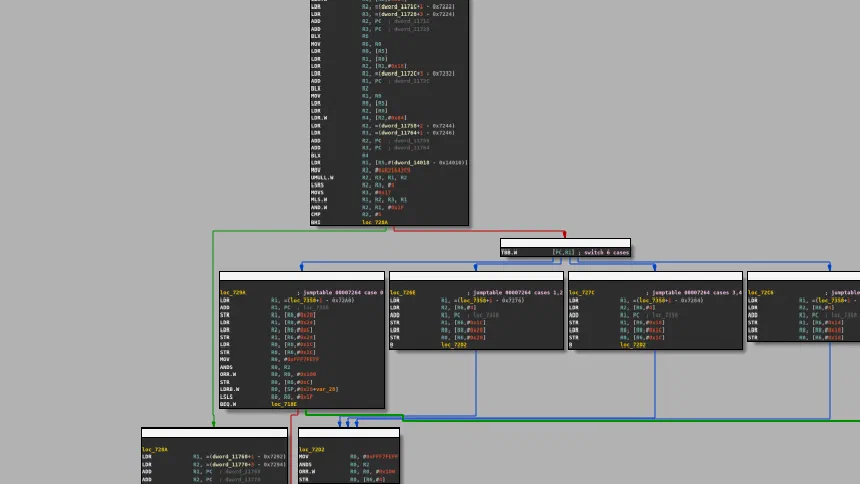This screenshot has width=860, height=484.
Task: Select the loc_726E block label
Action: [403, 293]
